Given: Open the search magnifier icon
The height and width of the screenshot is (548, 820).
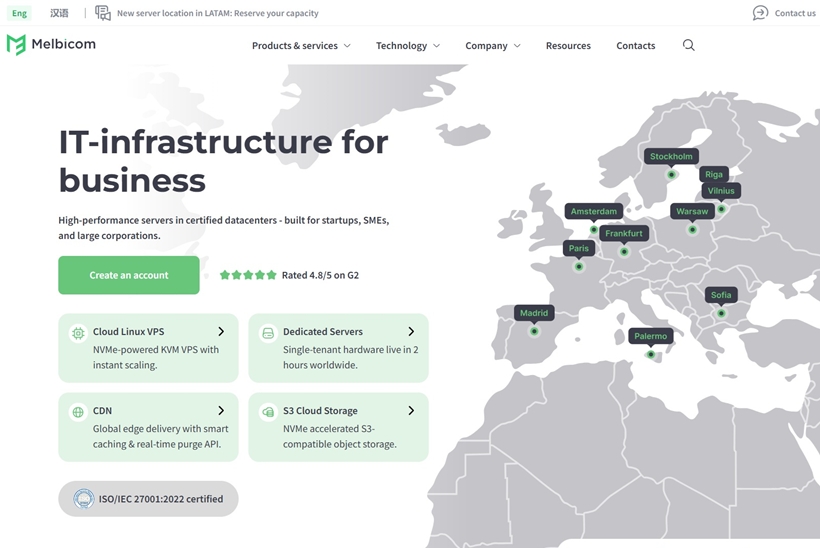Looking at the screenshot, I should click(x=688, y=45).
